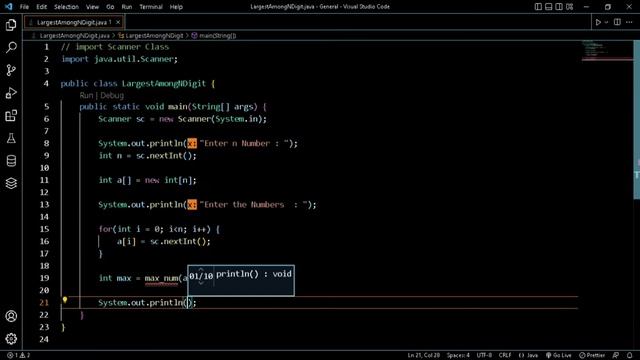Screen dimensions: 640x360
Task: Open the View menu
Action: [92, 7]
